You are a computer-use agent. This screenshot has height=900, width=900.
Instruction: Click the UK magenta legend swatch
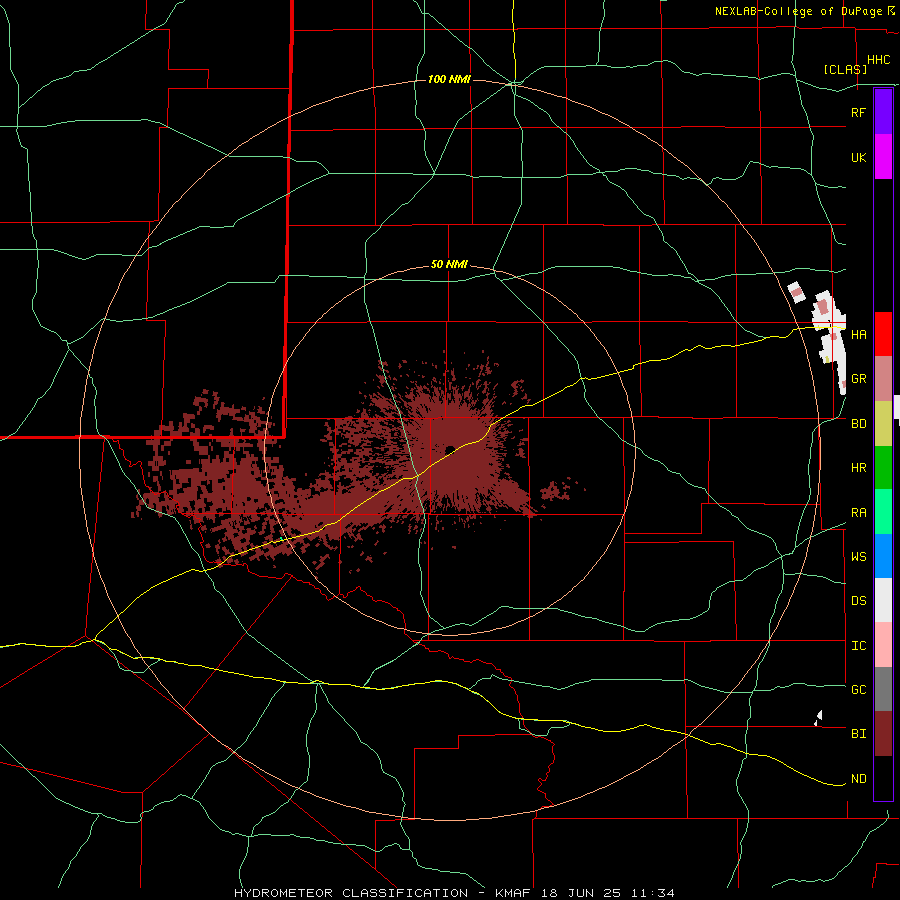883,157
